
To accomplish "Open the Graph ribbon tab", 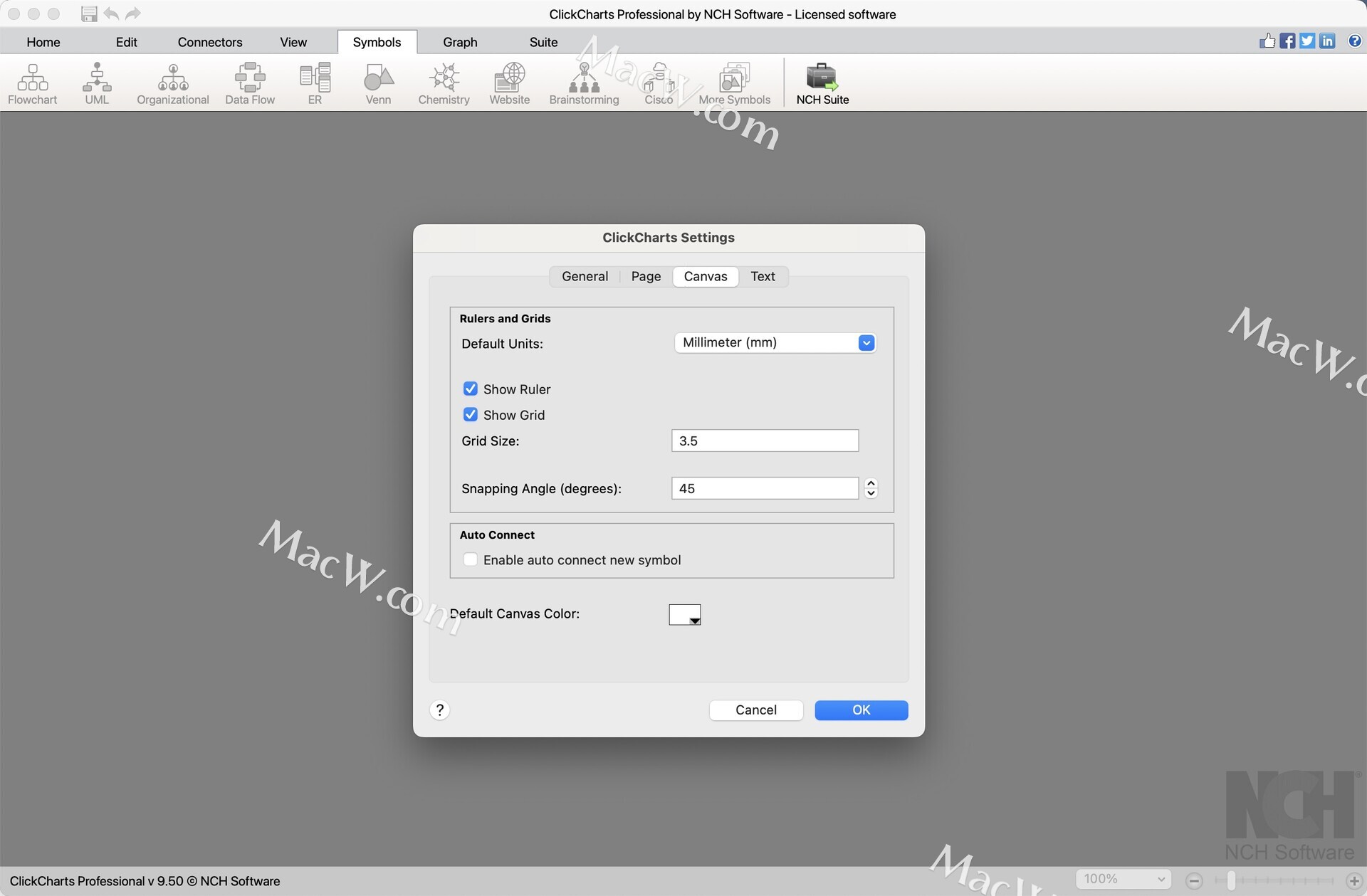I will (x=460, y=42).
